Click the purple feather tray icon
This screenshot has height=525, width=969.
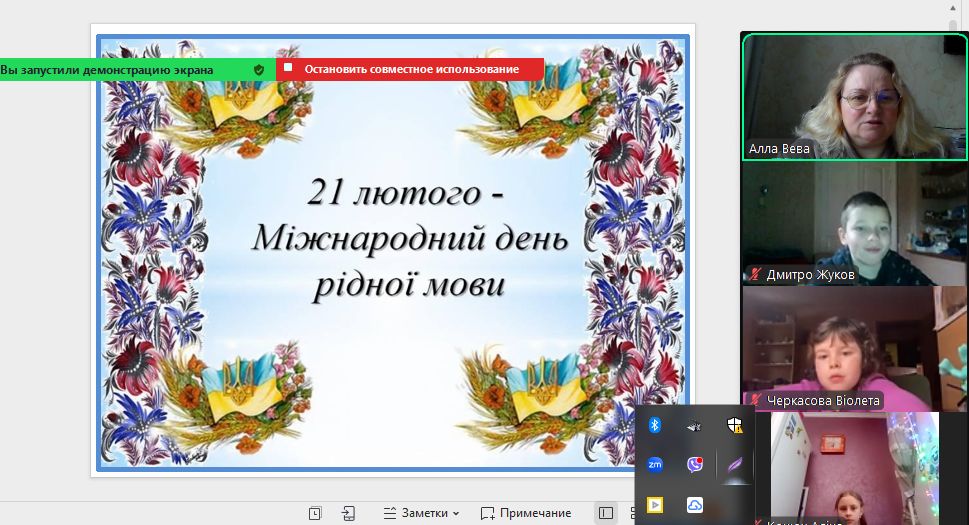(735, 464)
